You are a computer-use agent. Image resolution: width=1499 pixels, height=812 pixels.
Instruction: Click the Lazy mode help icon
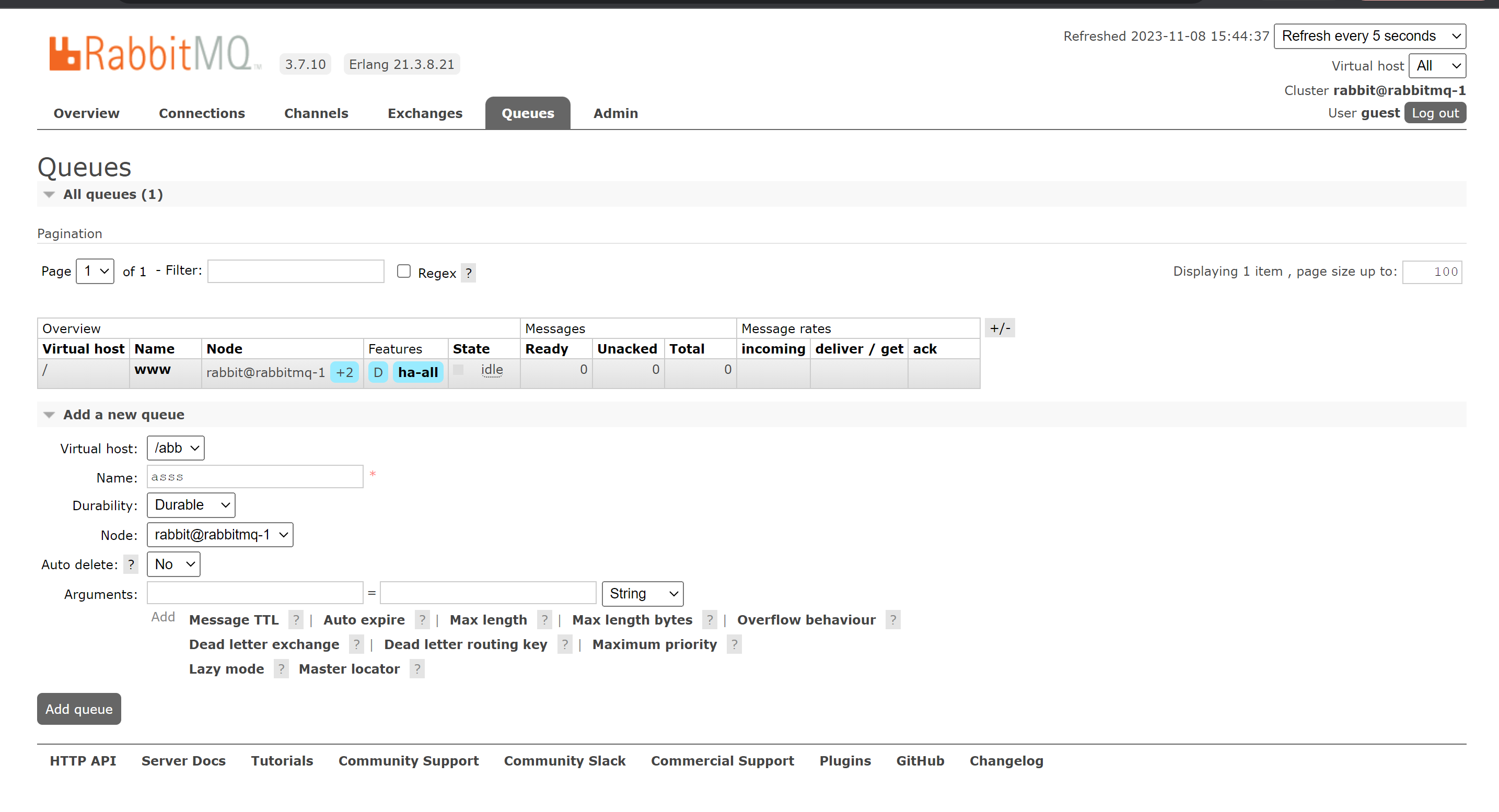click(x=281, y=669)
